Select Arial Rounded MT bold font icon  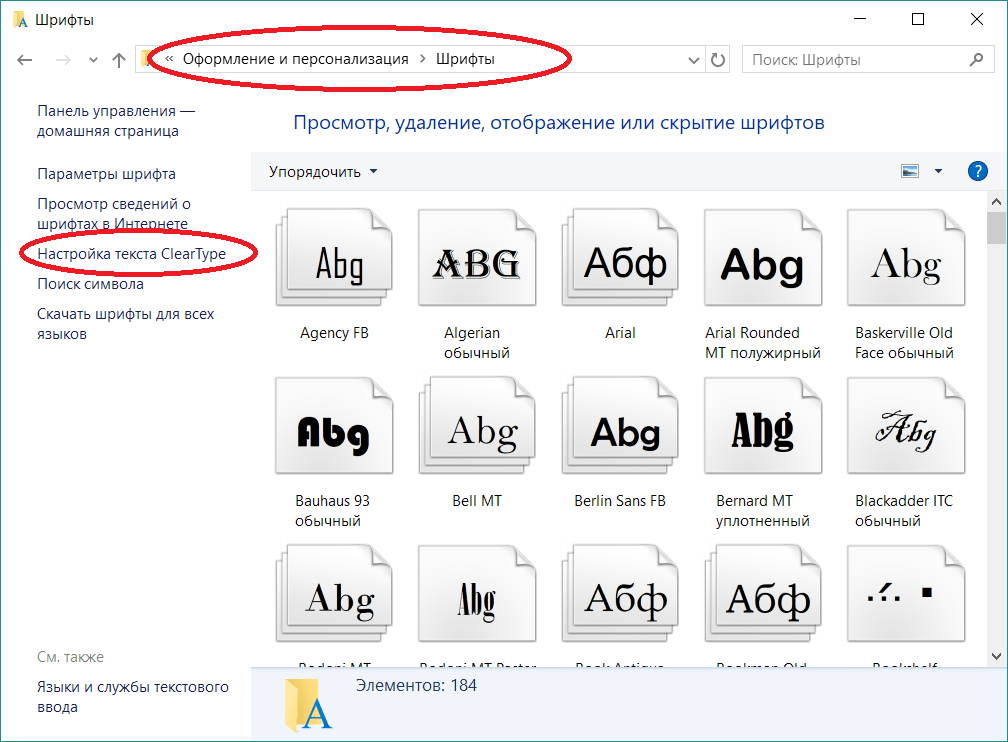pyautogui.click(x=763, y=262)
